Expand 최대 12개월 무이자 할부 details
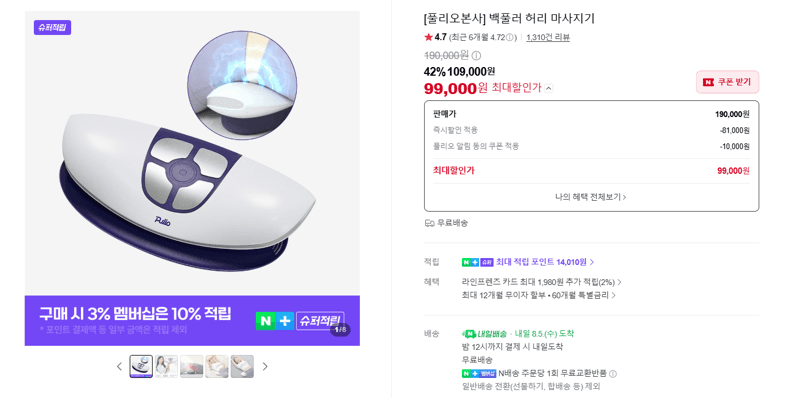 538,295
